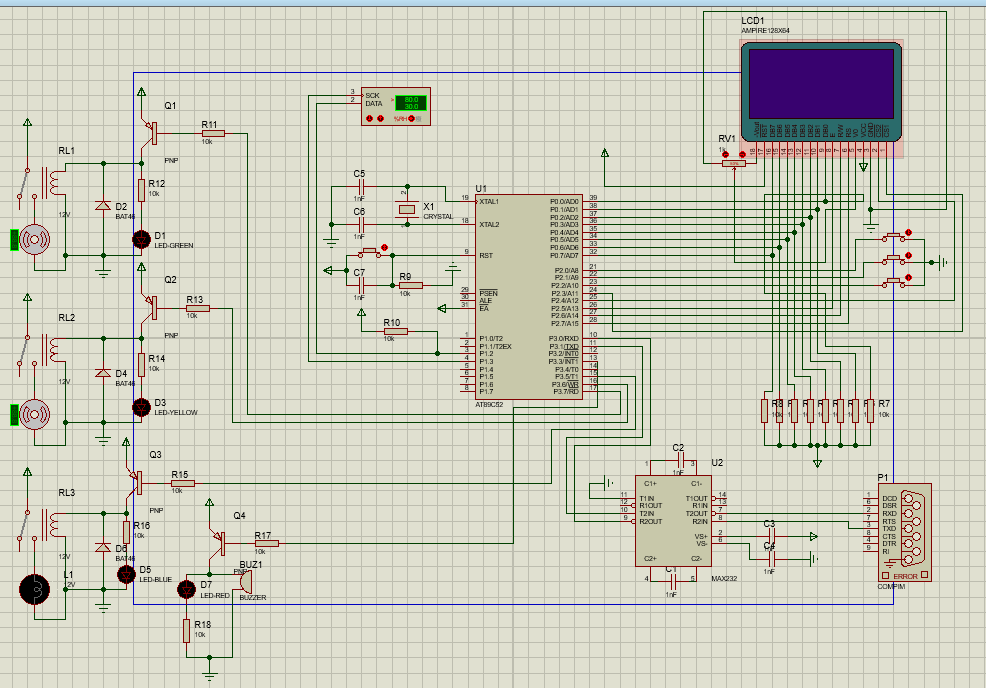Select the R13 resistor body
The width and height of the screenshot is (986, 688).
coord(197,308)
